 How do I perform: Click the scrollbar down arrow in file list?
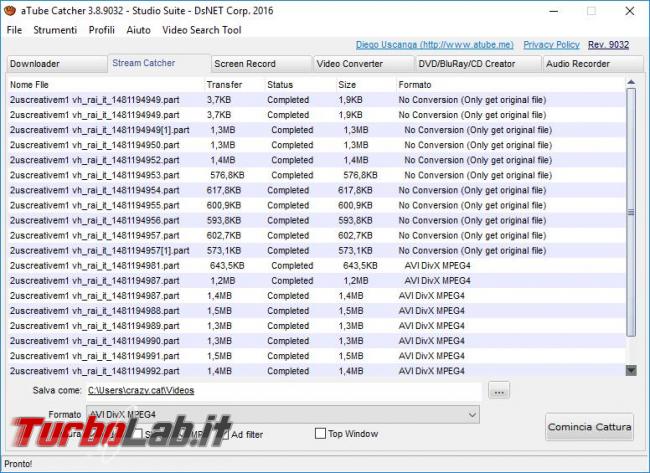click(631, 370)
